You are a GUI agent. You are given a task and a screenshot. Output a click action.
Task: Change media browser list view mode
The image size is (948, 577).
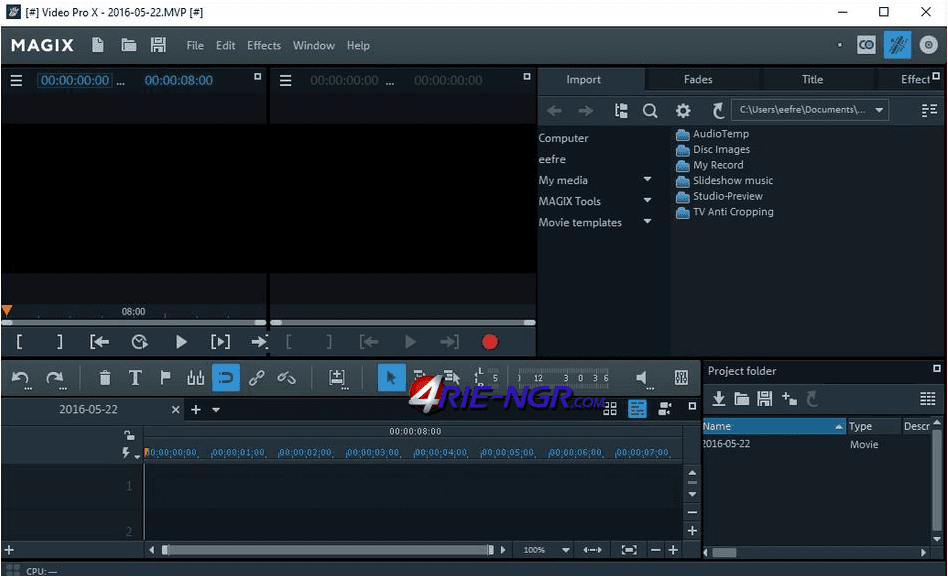pos(929,110)
